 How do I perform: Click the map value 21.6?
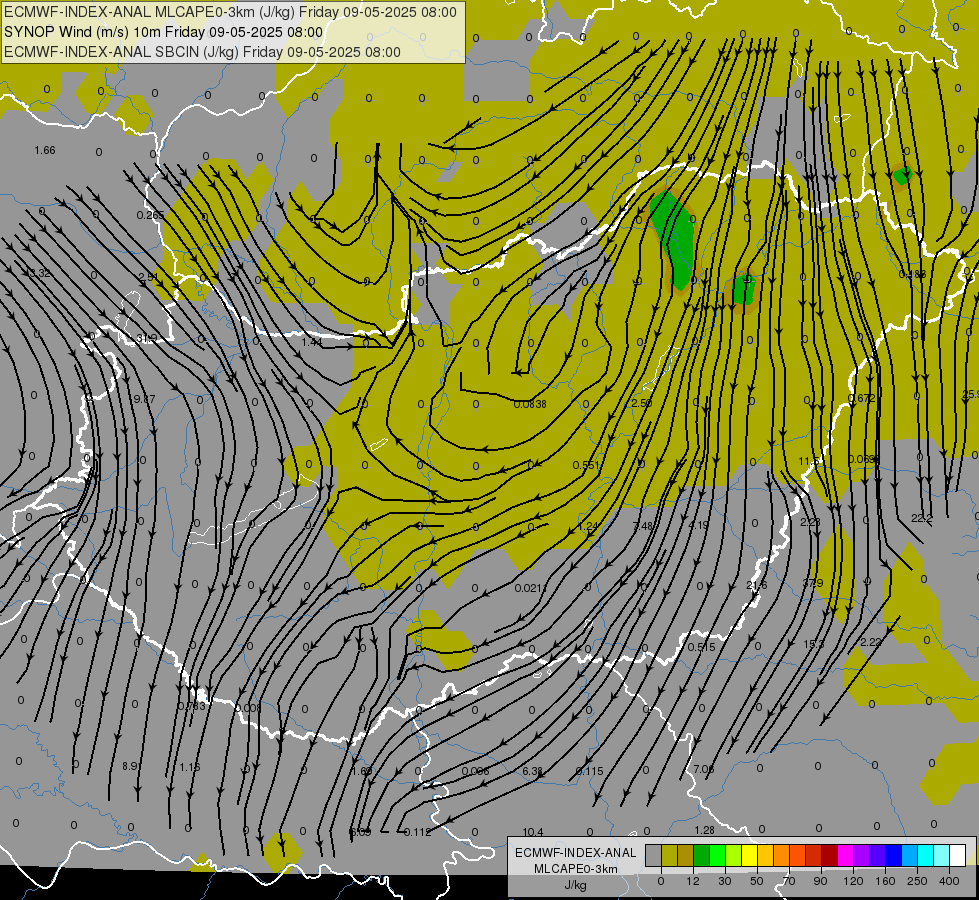(x=757, y=585)
